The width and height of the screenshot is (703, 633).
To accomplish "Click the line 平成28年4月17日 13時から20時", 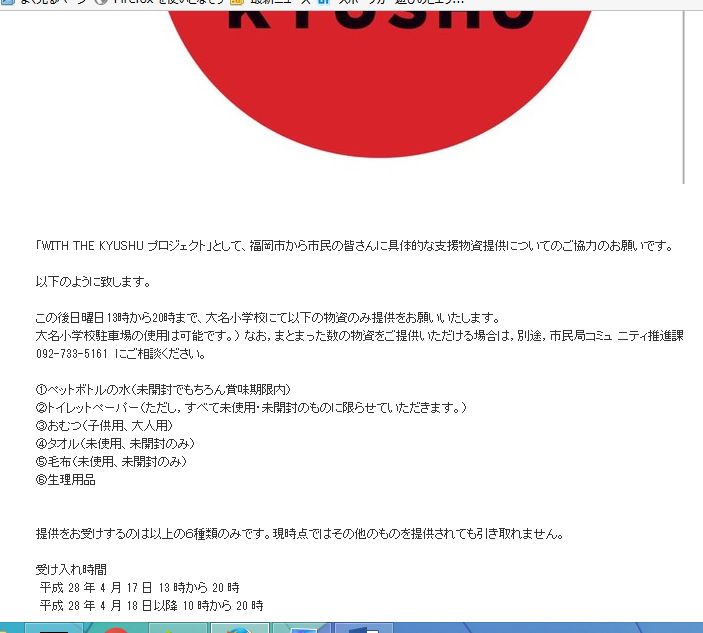I will click(139, 587).
